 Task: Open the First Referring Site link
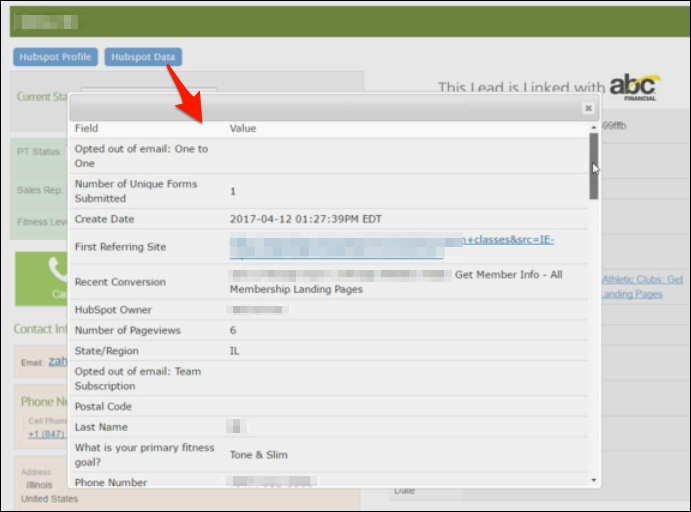(391, 247)
